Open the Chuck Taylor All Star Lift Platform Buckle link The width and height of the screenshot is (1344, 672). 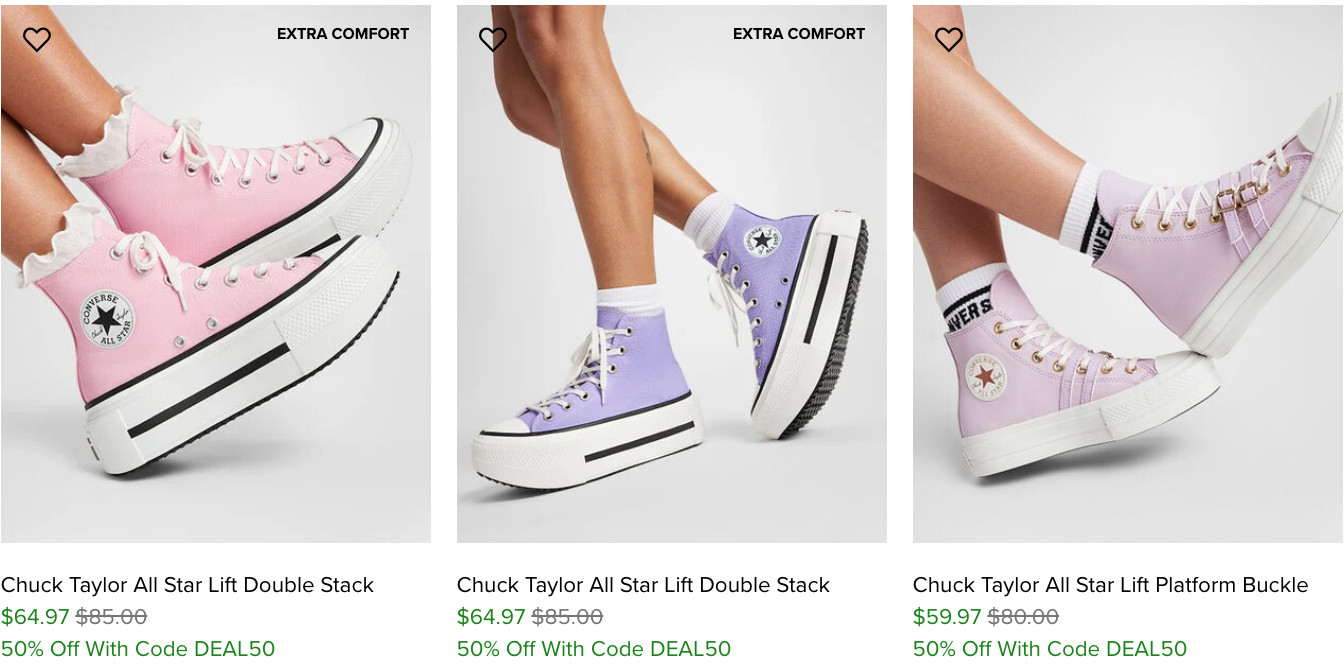tap(1110, 585)
